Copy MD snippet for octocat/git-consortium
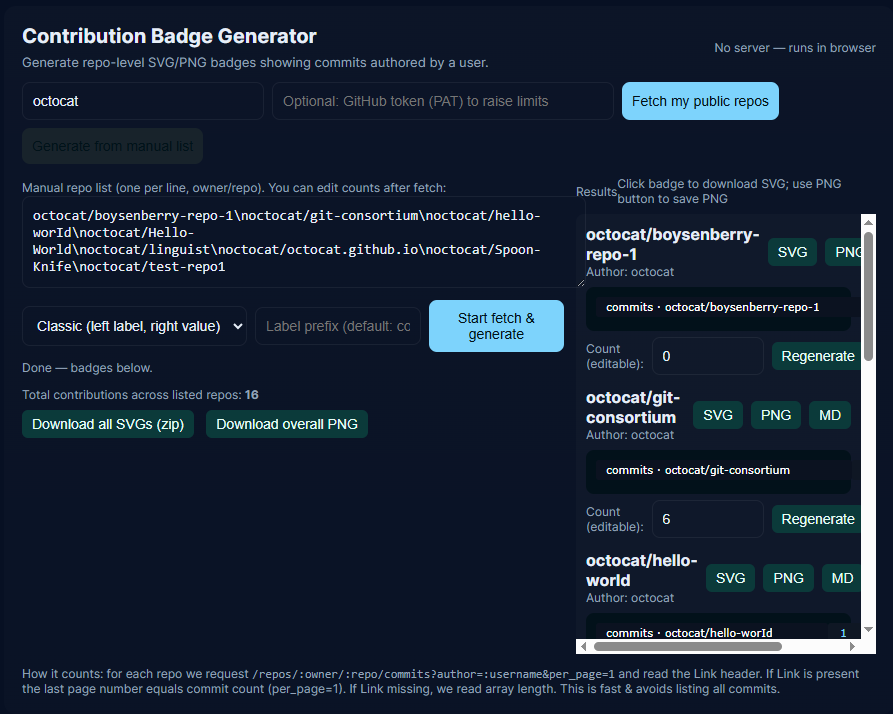The width and height of the screenshot is (893, 714). click(x=829, y=414)
